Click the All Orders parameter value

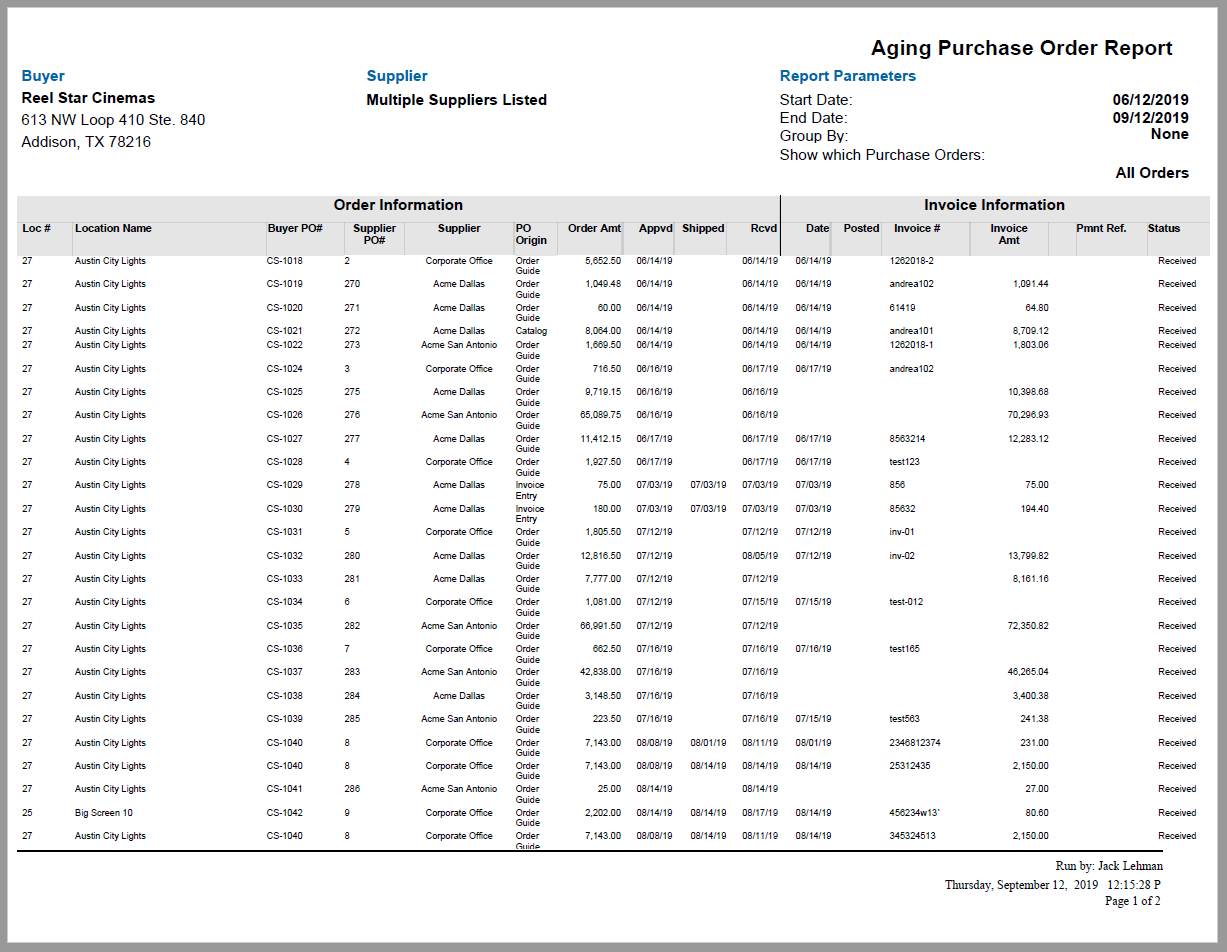[x=1152, y=172]
